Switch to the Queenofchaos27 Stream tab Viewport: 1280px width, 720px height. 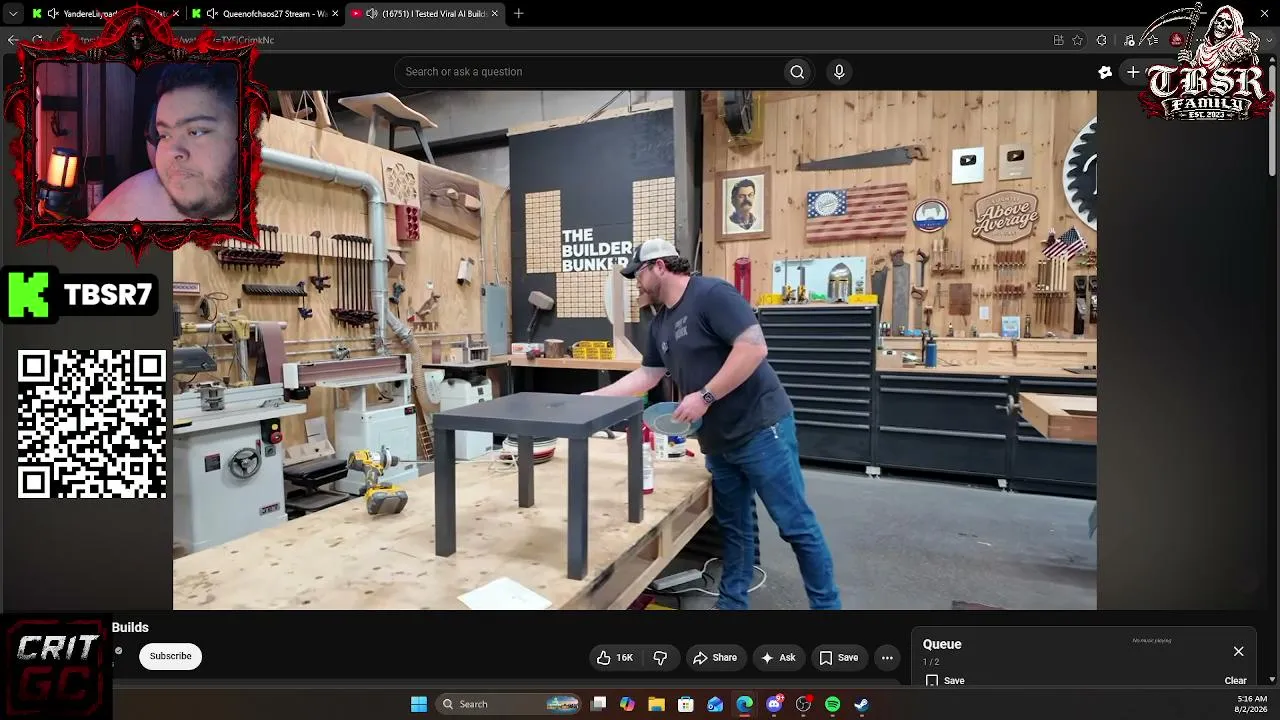click(267, 14)
